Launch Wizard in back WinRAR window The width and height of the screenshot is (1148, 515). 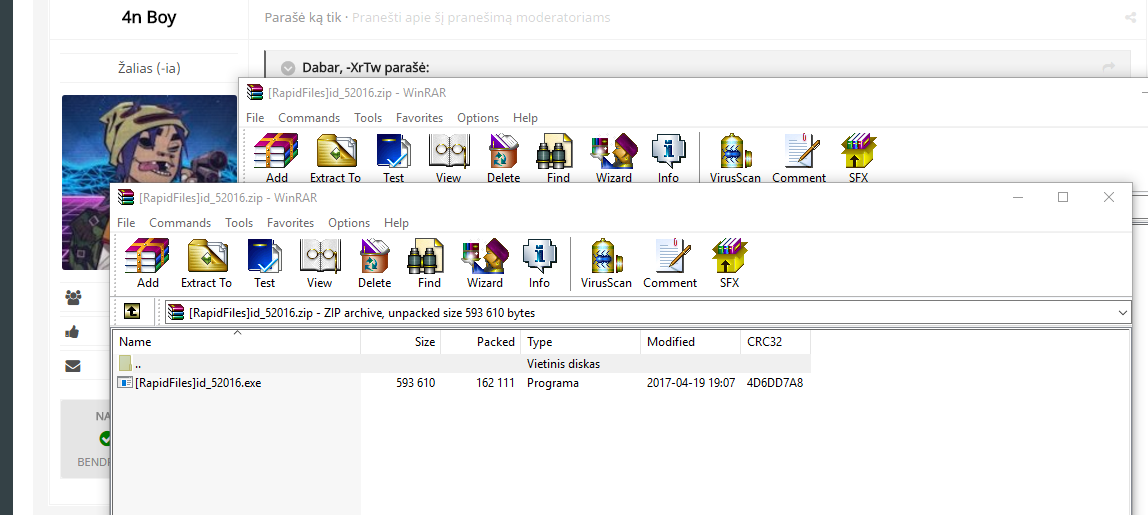(x=614, y=158)
